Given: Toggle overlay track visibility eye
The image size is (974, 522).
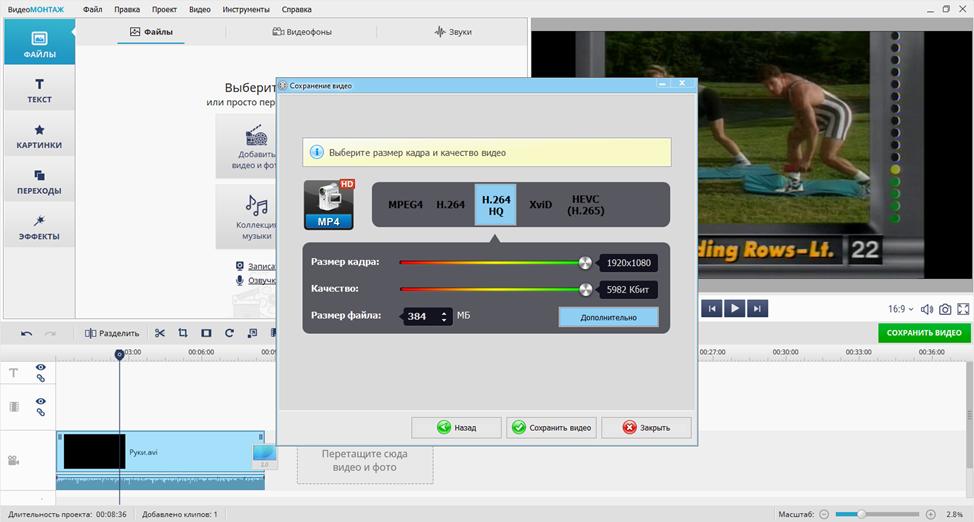Looking at the screenshot, I should pyautogui.click(x=40, y=401).
